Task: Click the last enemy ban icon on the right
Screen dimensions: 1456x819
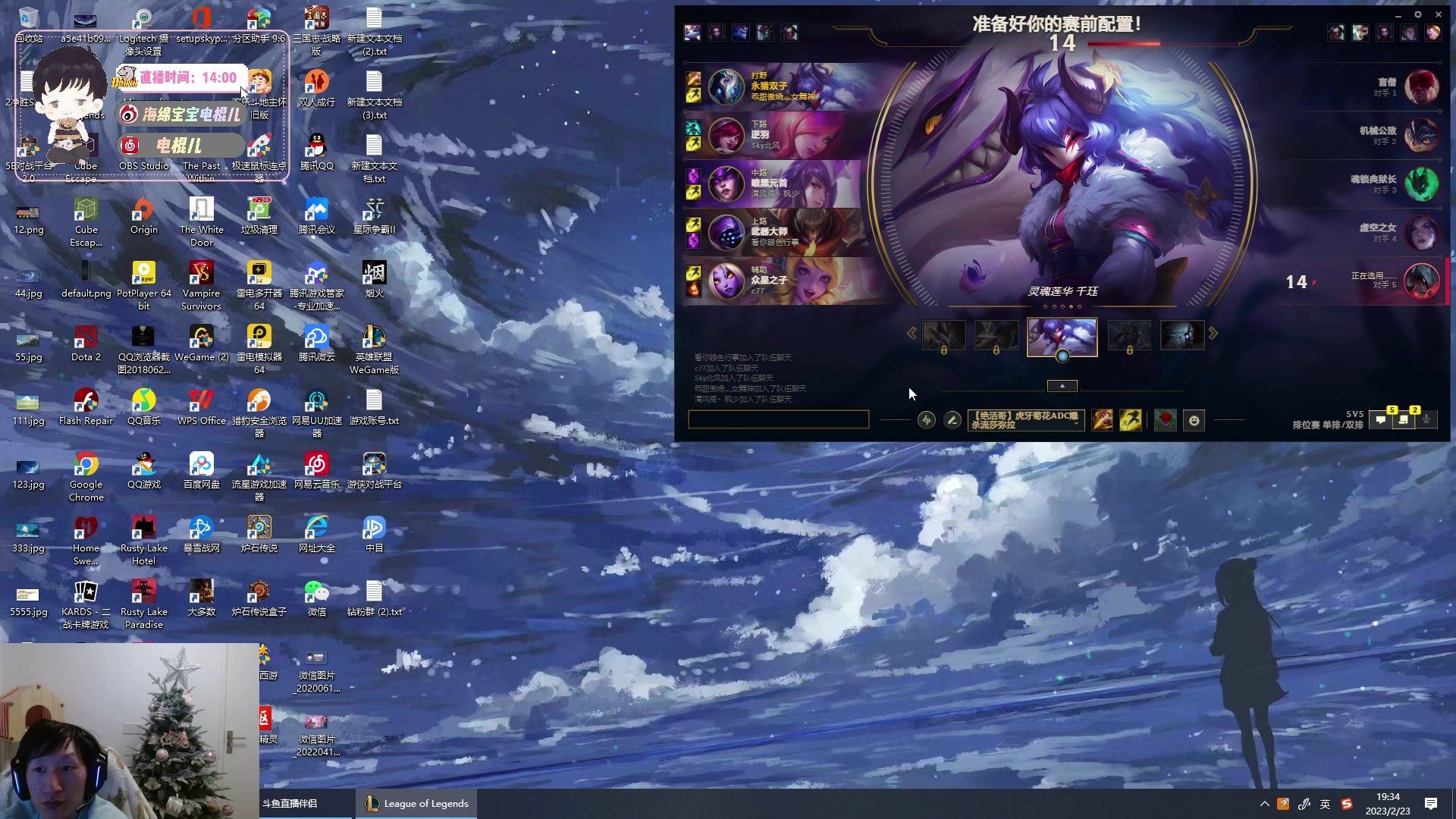Action: pos(1433,32)
